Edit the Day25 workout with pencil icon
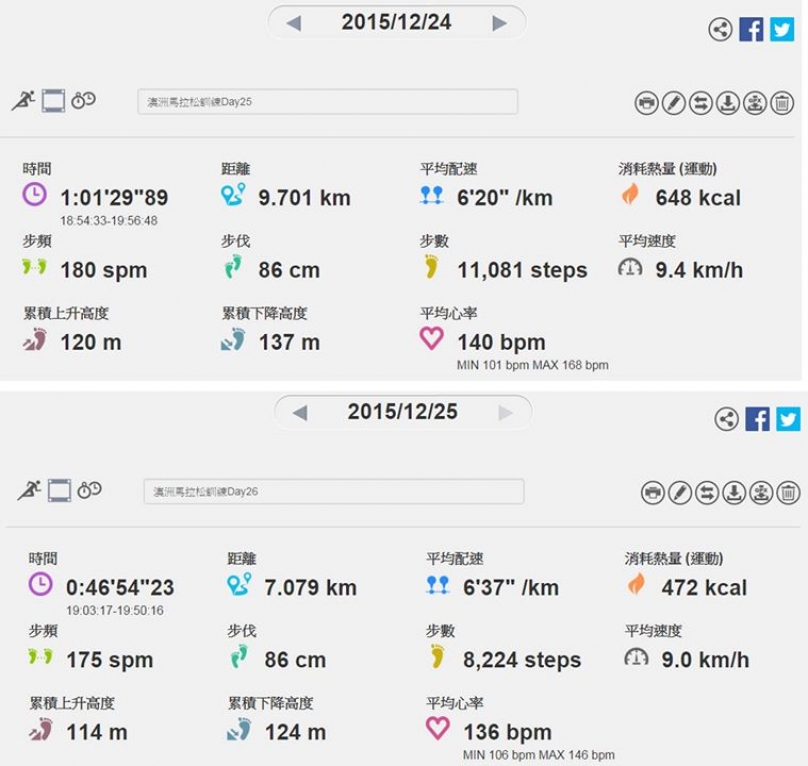Image resolution: width=808 pixels, height=766 pixels. [674, 103]
